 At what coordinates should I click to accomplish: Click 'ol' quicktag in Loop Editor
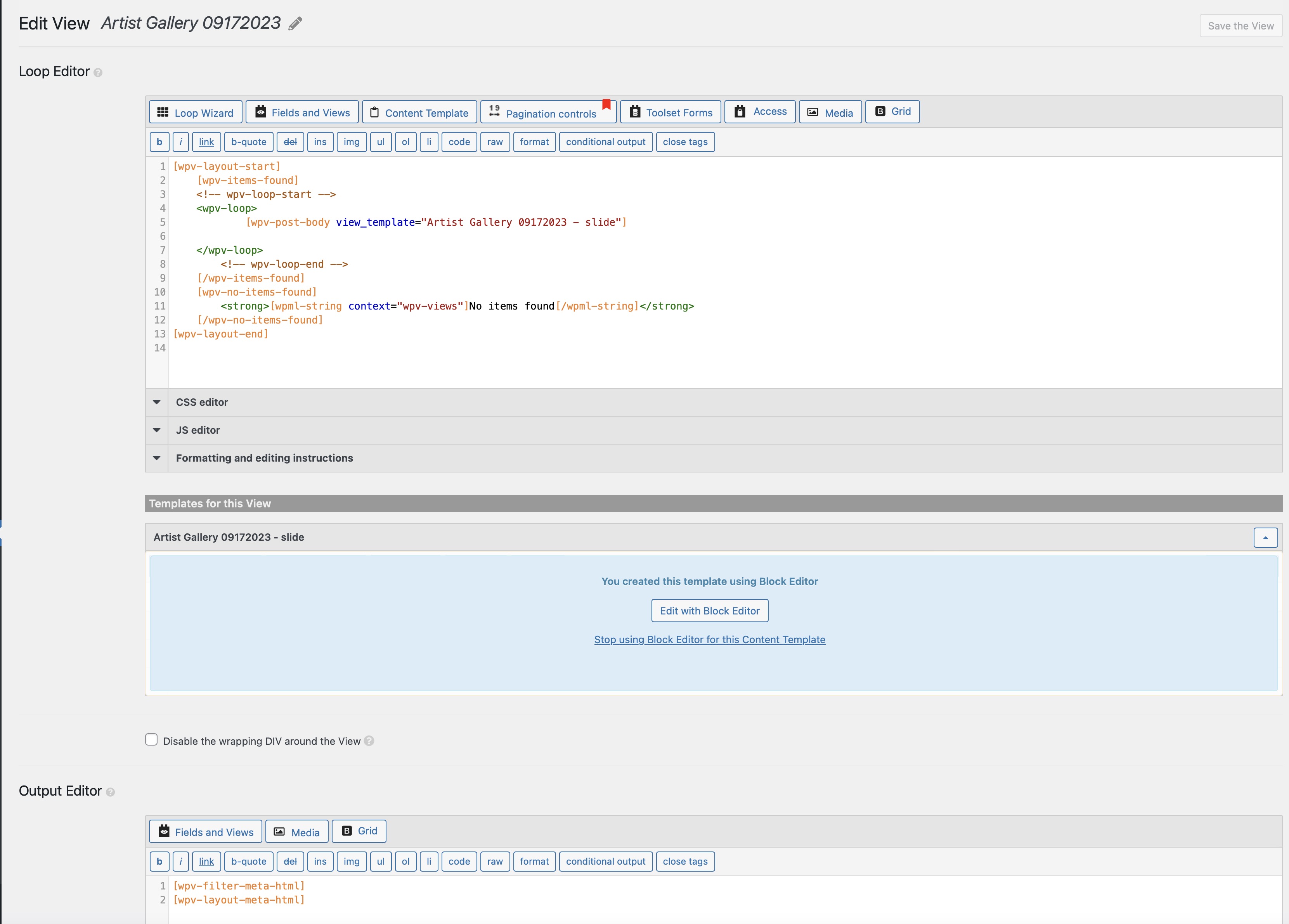pos(406,142)
